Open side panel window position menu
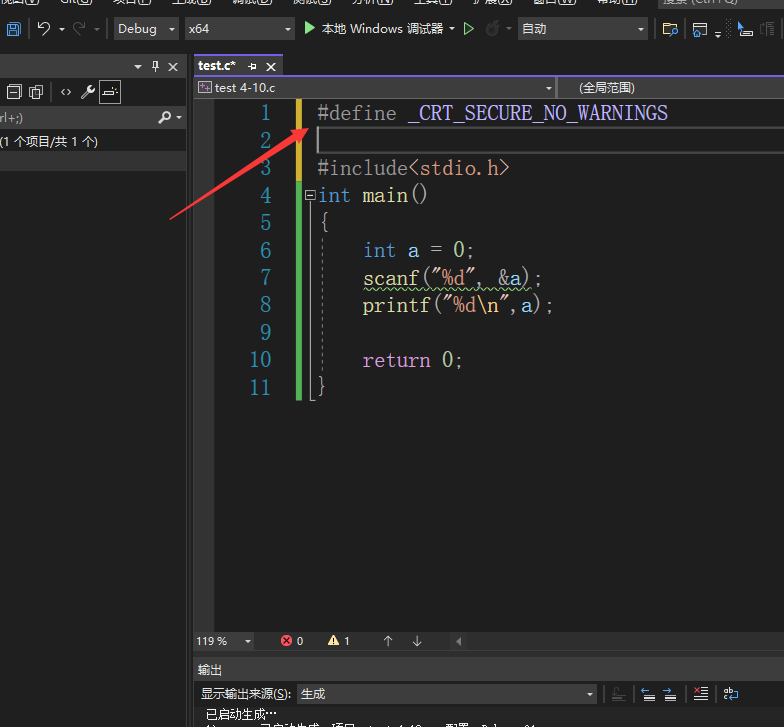784x727 pixels. 138,66
